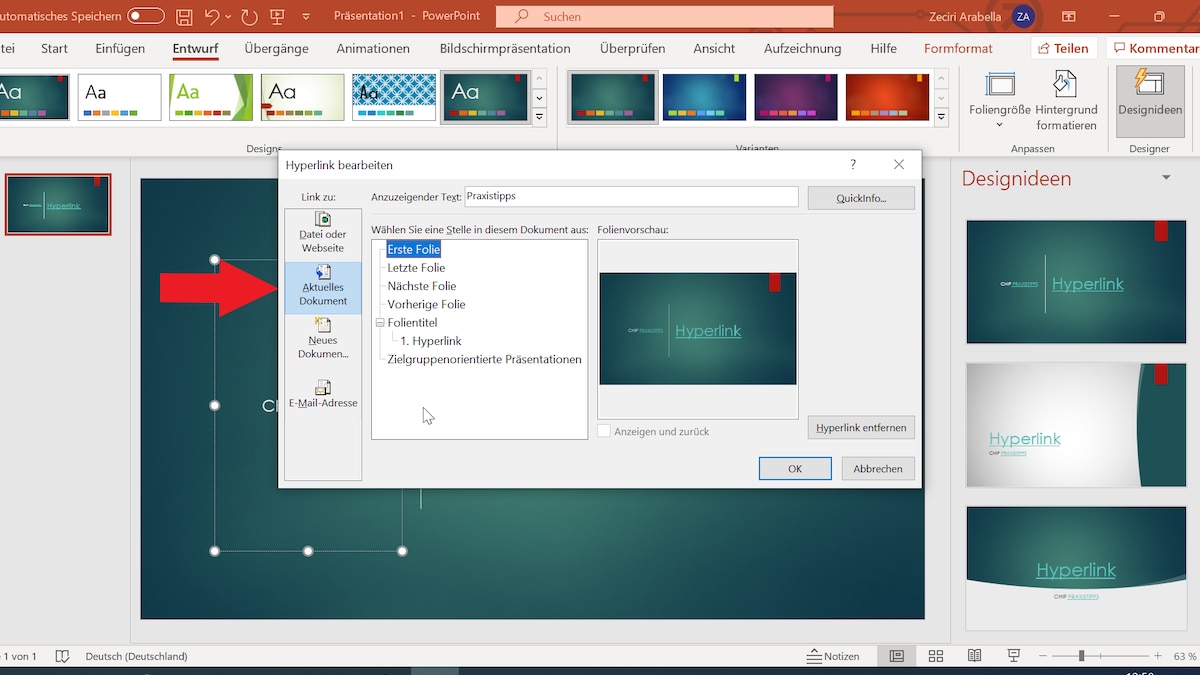Open the Notizen pane from status bar

coord(833,656)
